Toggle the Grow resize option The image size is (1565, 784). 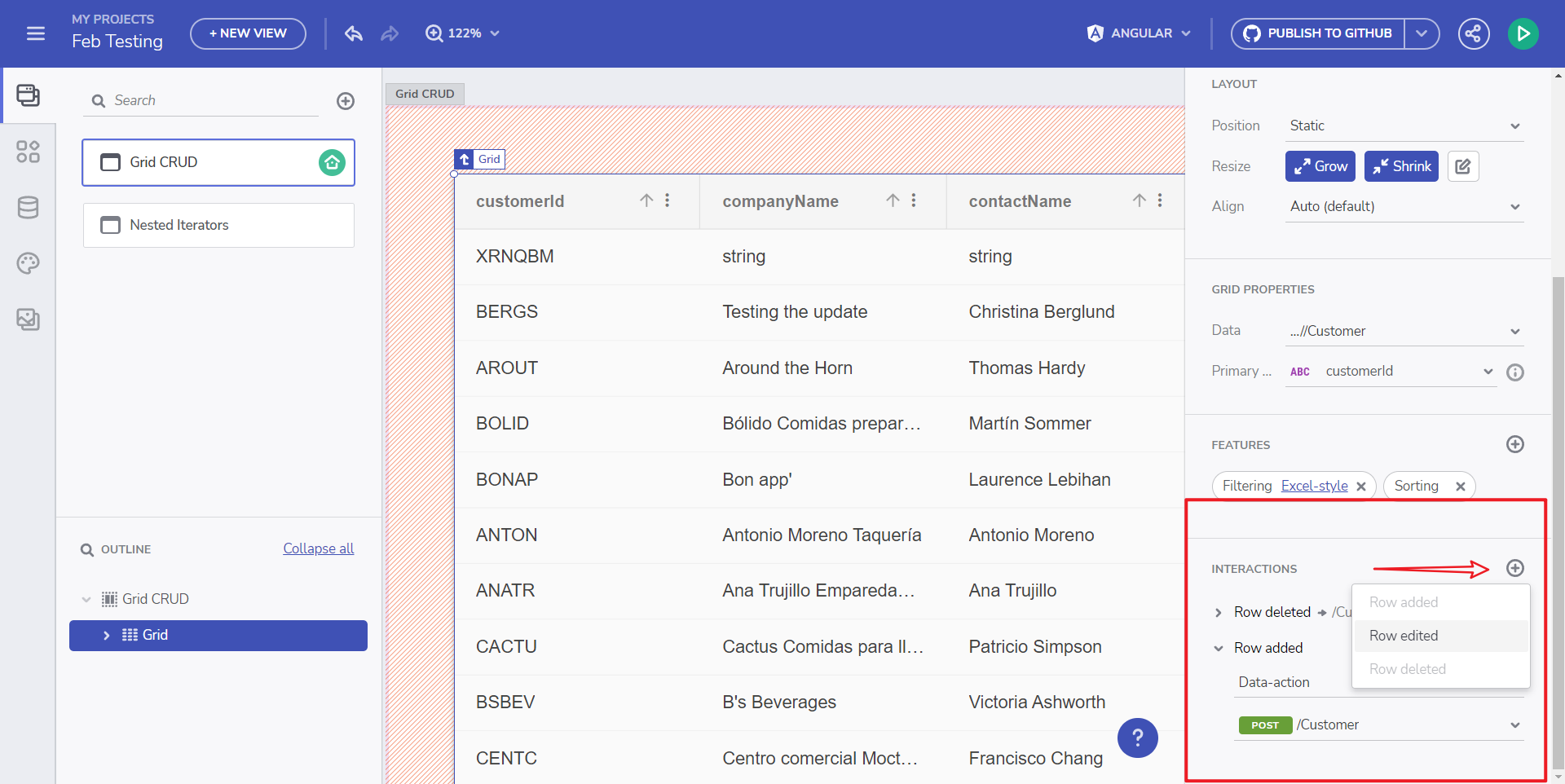1320,166
